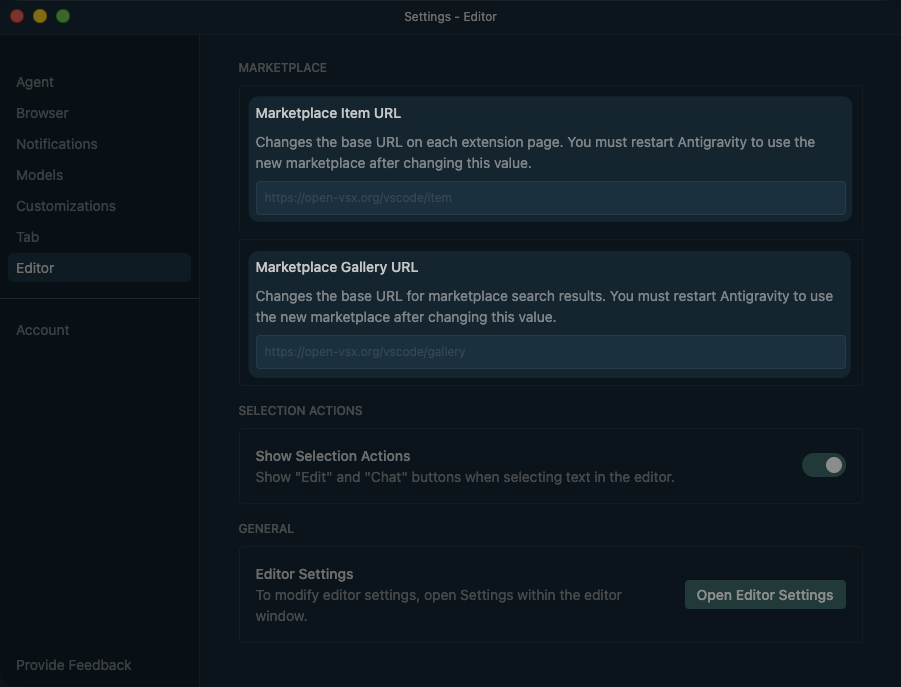Screen dimensions: 901x687
Task: Click the Marketplace Gallery URL heading
Action: [x=336, y=267]
